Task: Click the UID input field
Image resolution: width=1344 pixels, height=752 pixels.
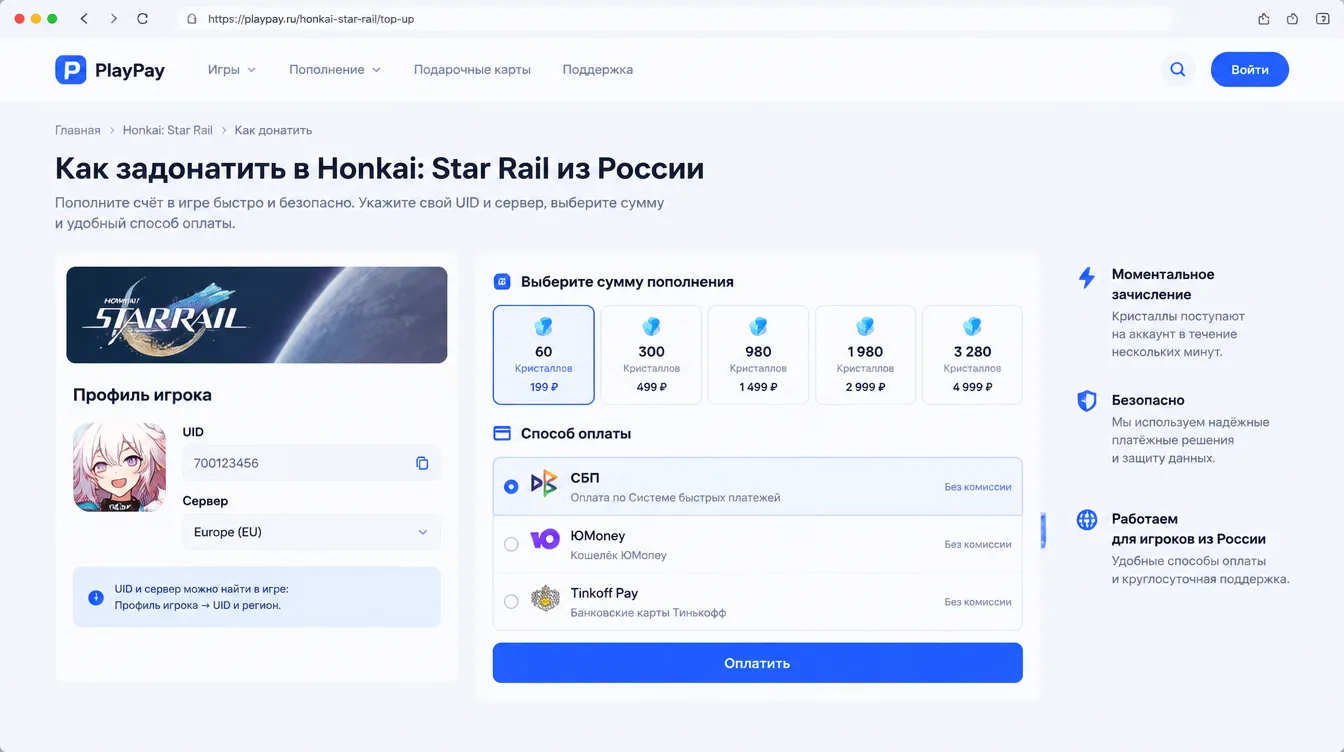Action: (311, 463)
